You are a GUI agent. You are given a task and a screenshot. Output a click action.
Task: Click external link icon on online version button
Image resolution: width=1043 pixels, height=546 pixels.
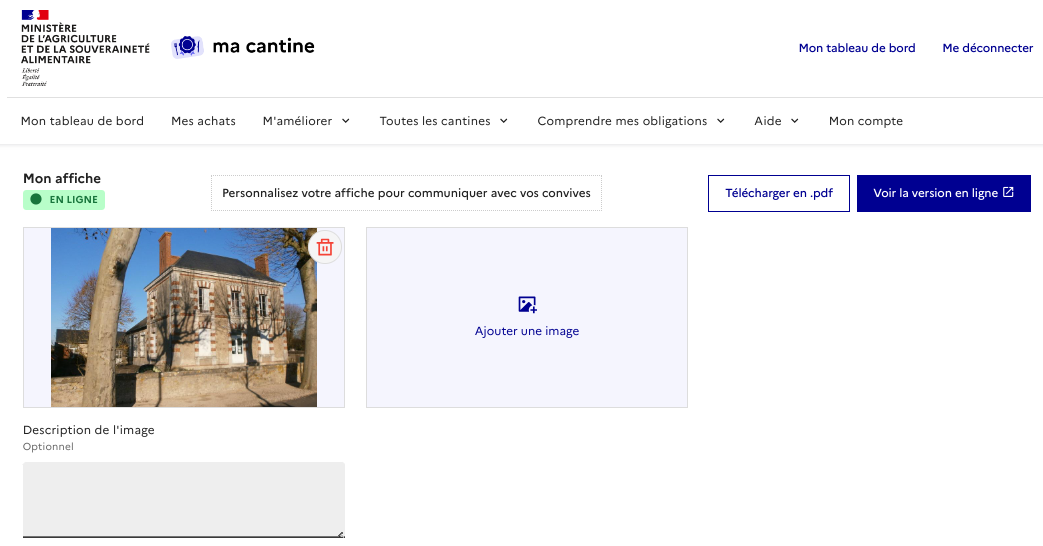[x=1008, y=193]
